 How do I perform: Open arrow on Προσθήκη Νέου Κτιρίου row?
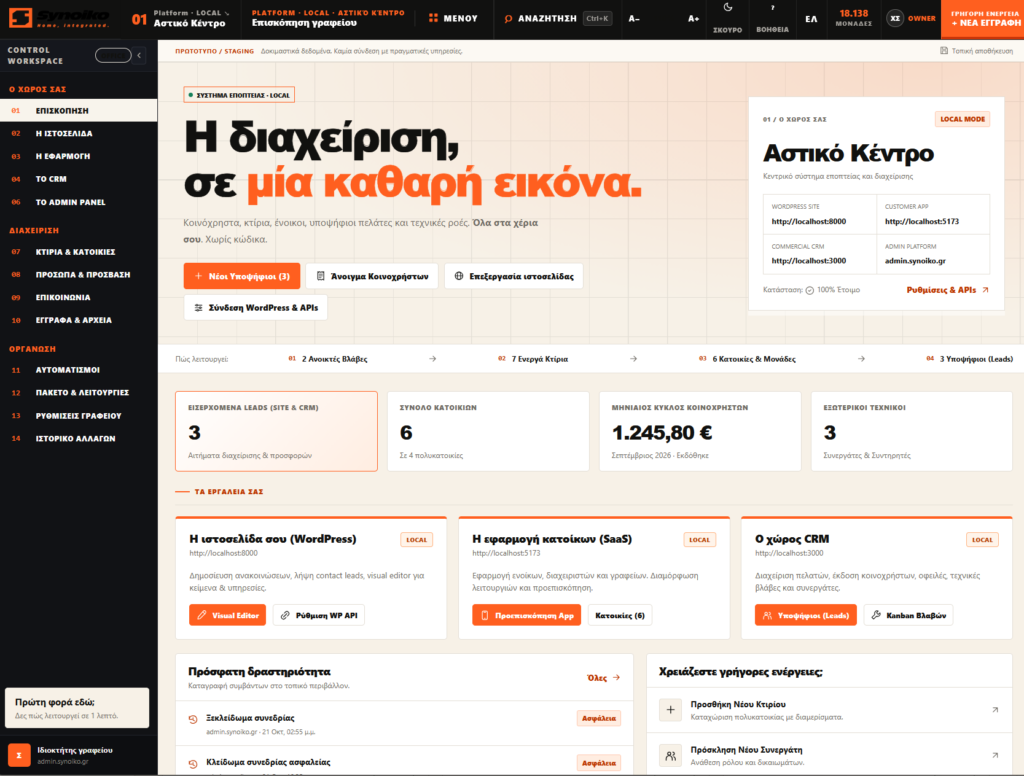click(x=995, y=710)
